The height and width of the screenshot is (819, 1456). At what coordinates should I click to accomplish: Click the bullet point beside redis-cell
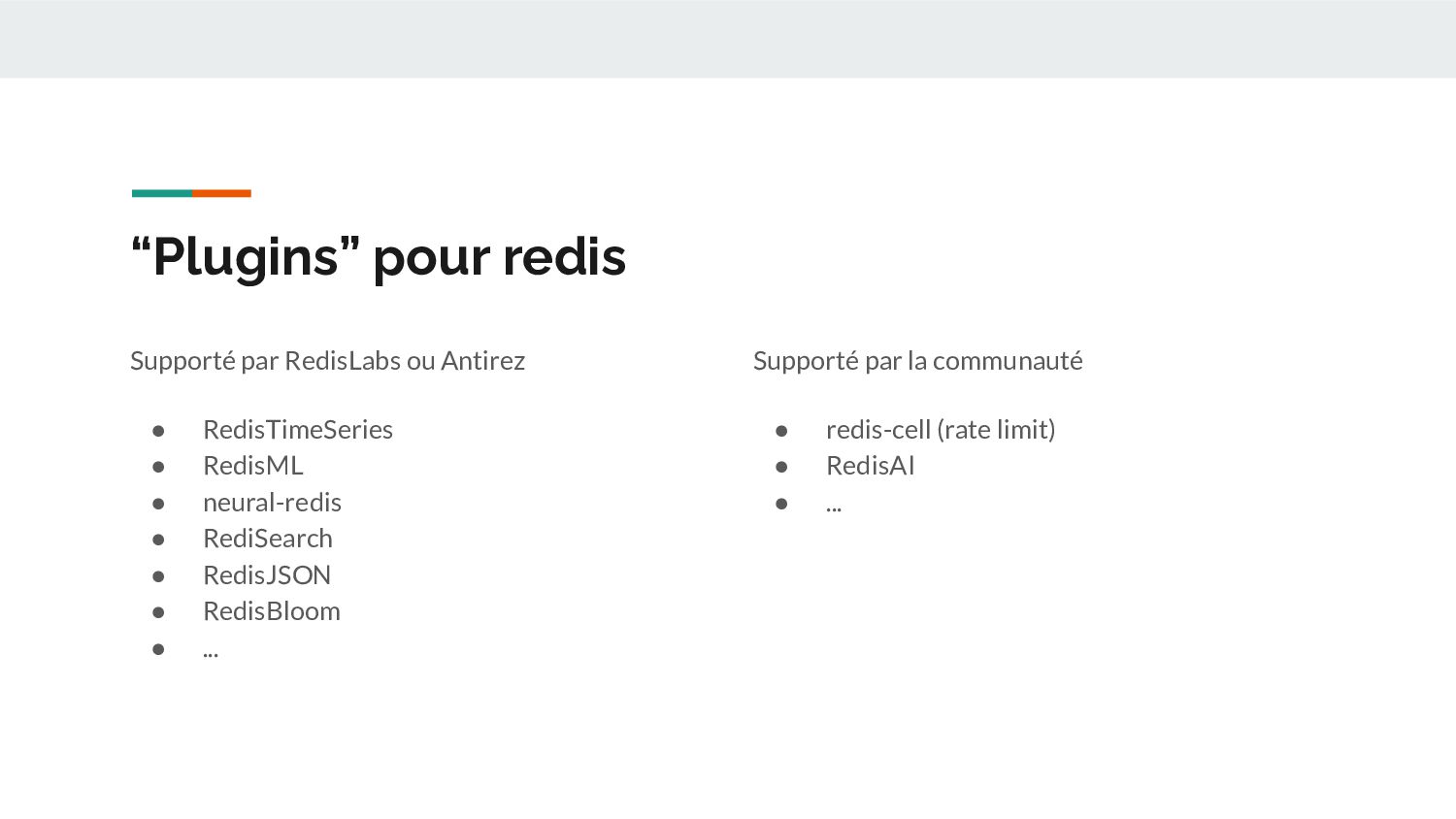pyautogui.click(x=781, y=431)
